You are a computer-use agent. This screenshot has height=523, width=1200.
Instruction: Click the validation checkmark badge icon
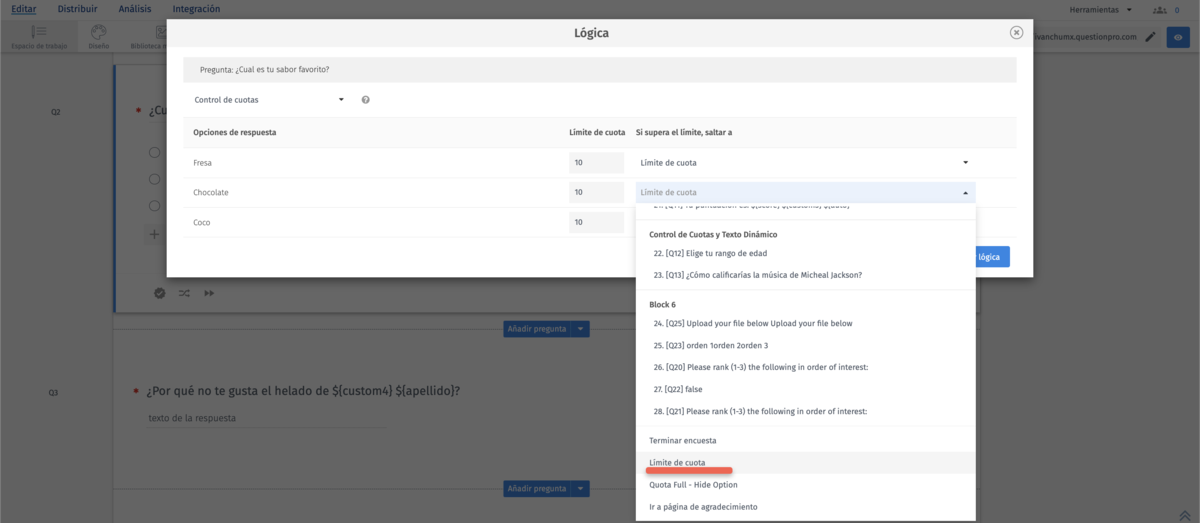(160, 293)
